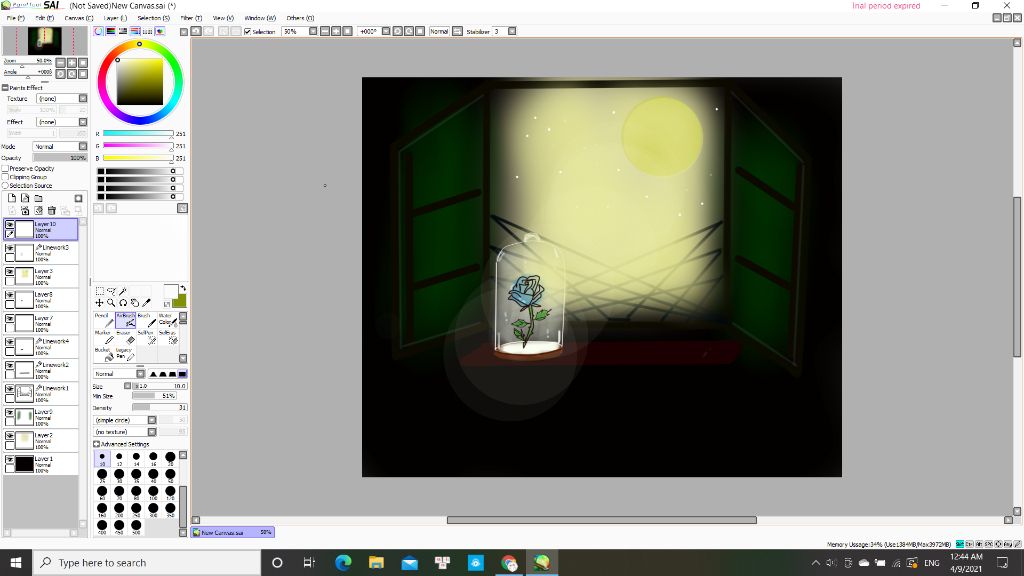Toggle visibility of Linework4 layer
1024x576 pixels.
tap(10, 342)
